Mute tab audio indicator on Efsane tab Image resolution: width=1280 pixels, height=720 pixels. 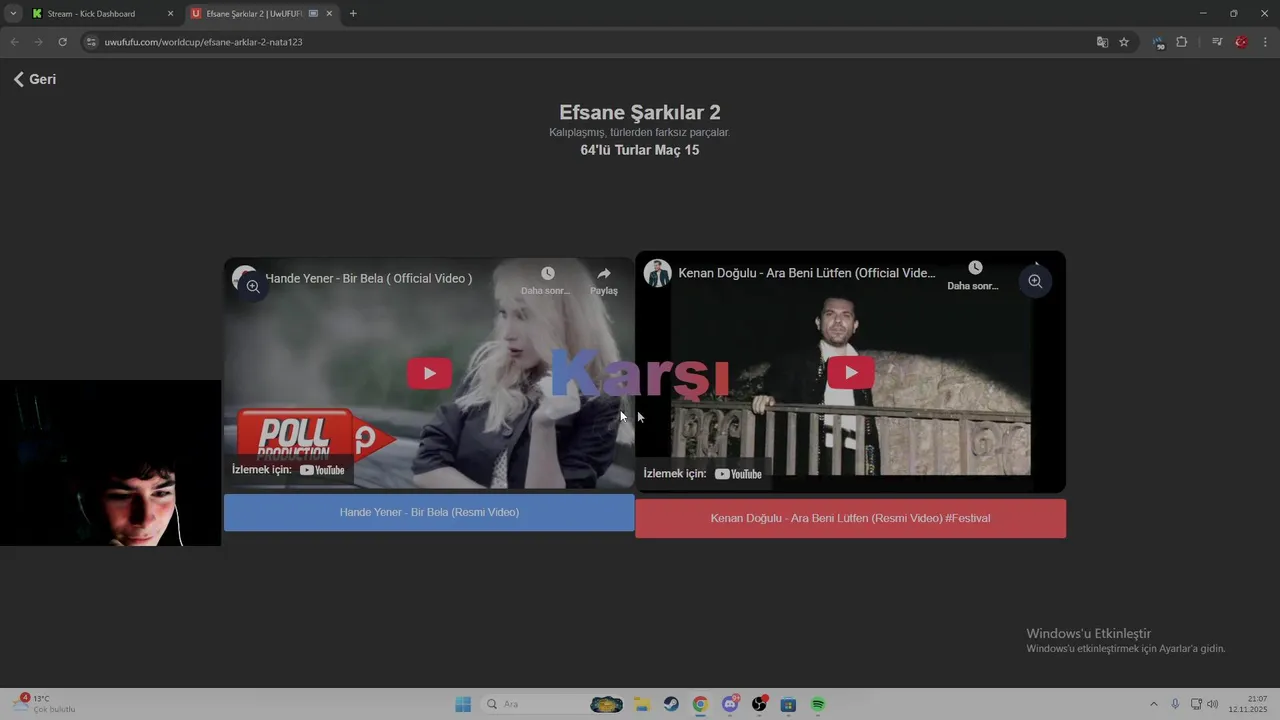(x=313, y=14)
